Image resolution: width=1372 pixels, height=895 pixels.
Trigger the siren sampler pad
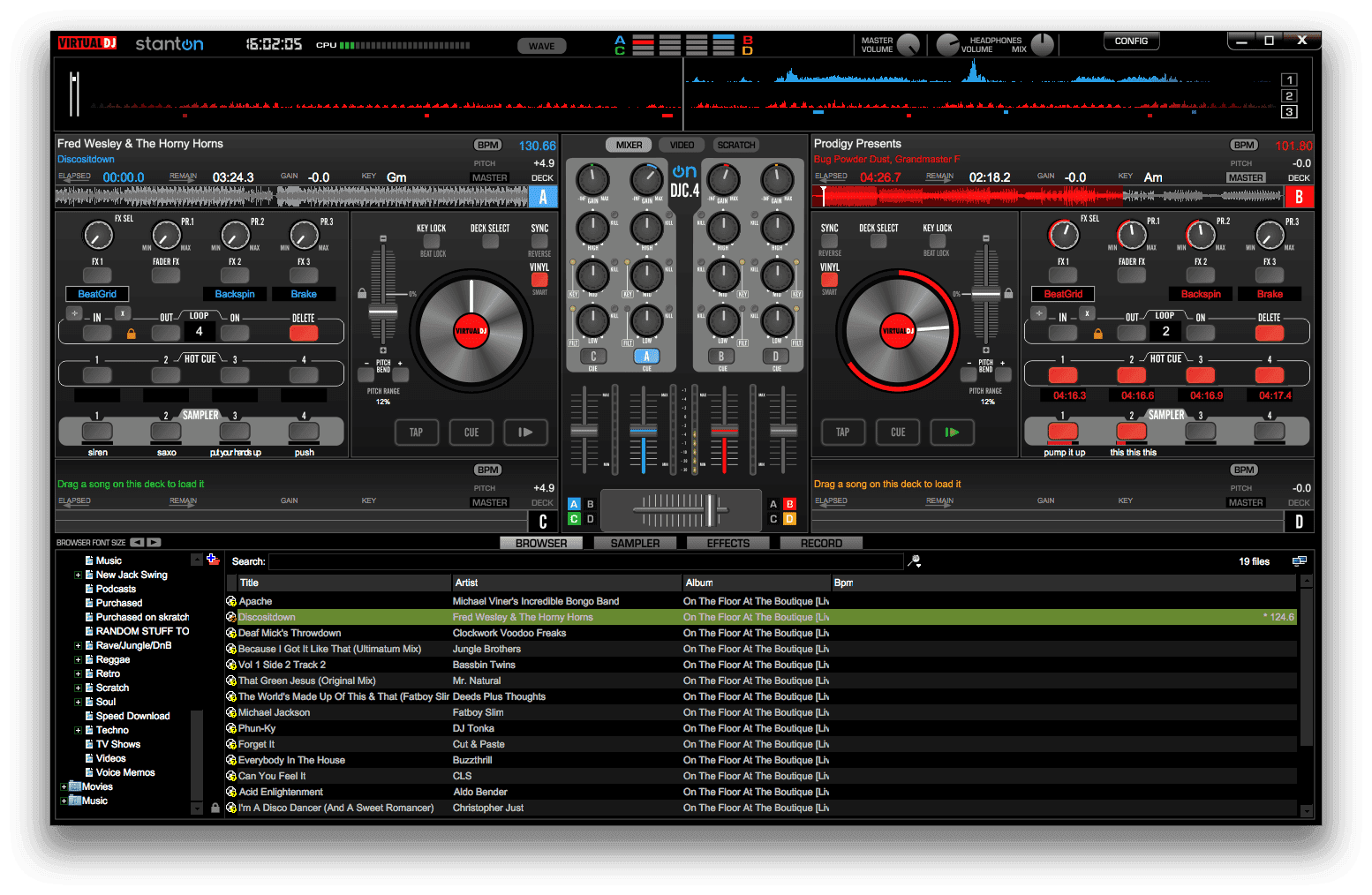[x=97, y=432]
